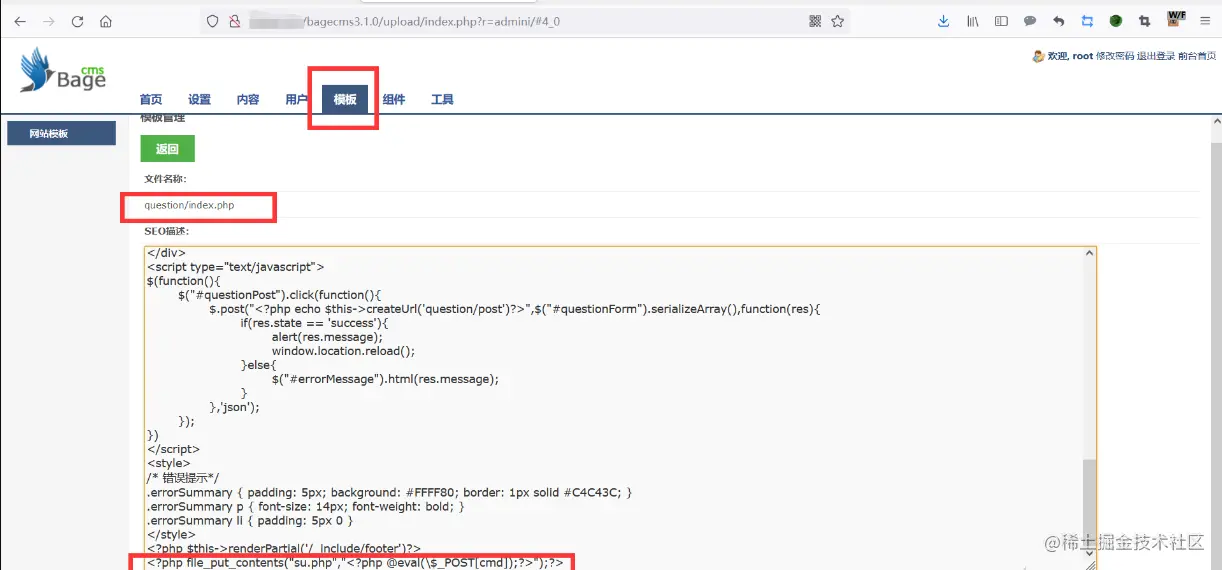Click the address bar URL field
The width and height of the screenshot is (1222, 570).
(x=525, y=21)
